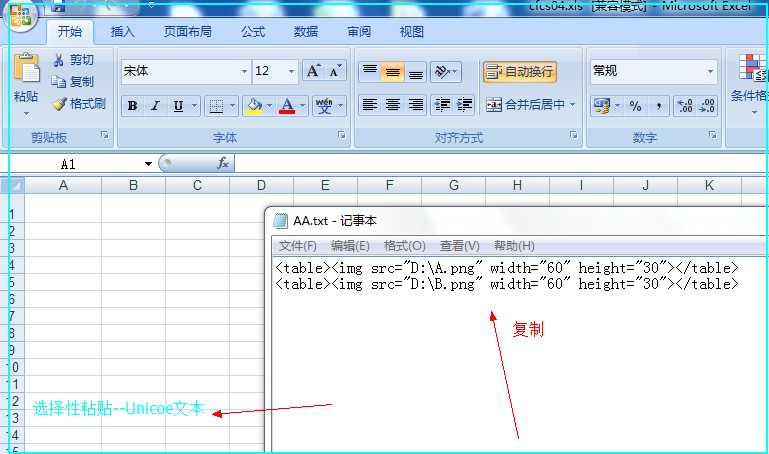This screenshot has height=454, width=769.
Task: Open Name Box dropdown arrow
Action: click(x=148, y=164)
